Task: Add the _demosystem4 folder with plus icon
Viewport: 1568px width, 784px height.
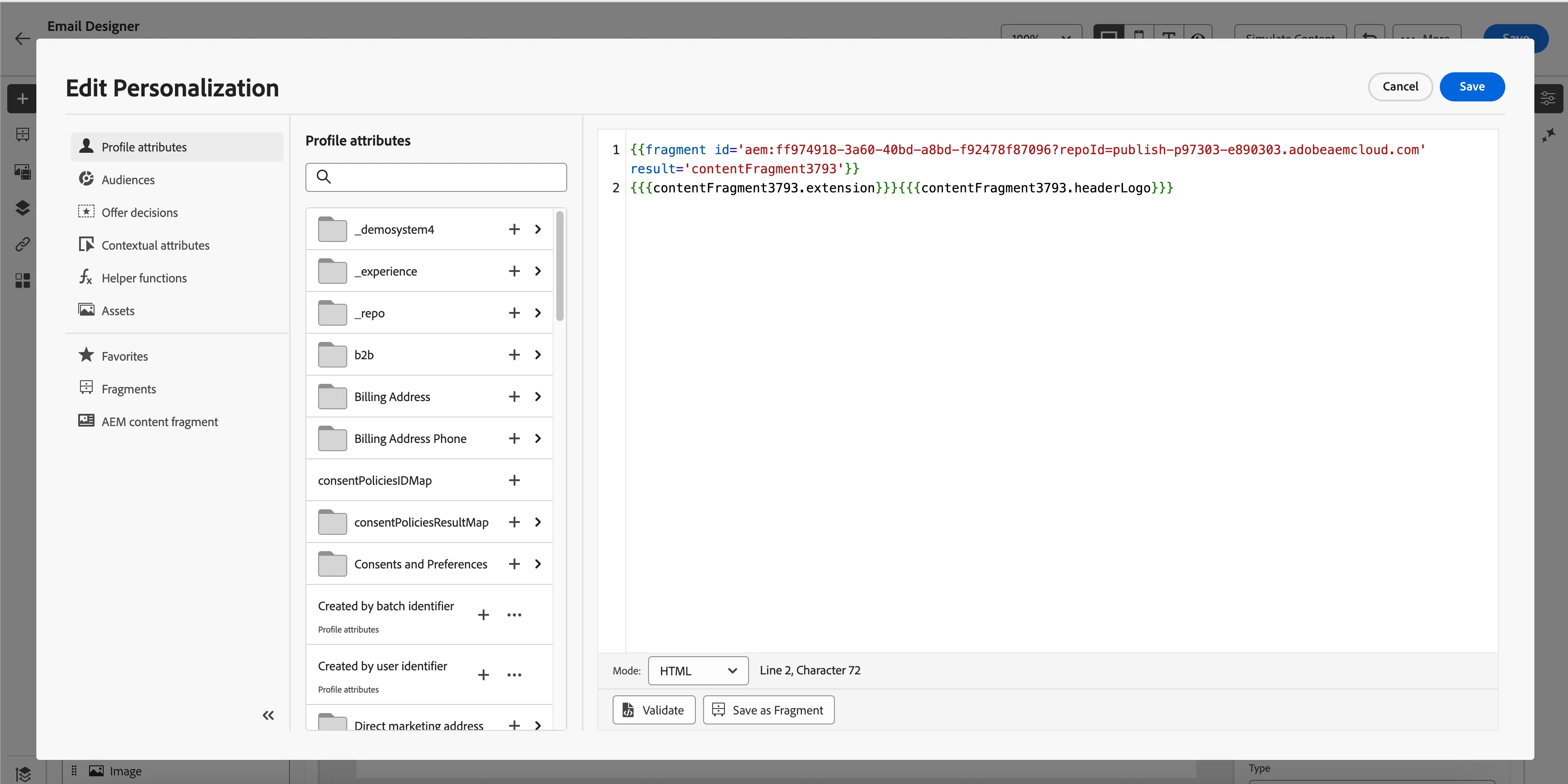Action: (514, 229)
